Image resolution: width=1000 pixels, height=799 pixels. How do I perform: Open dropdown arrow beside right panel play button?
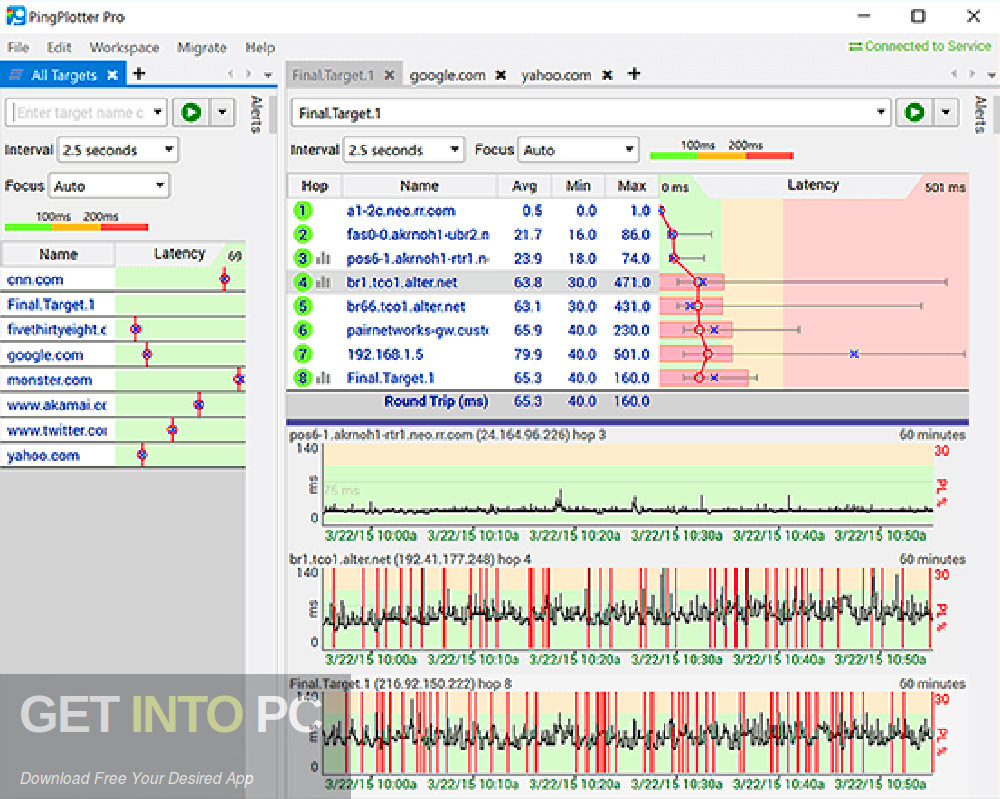tap(946, 113)
